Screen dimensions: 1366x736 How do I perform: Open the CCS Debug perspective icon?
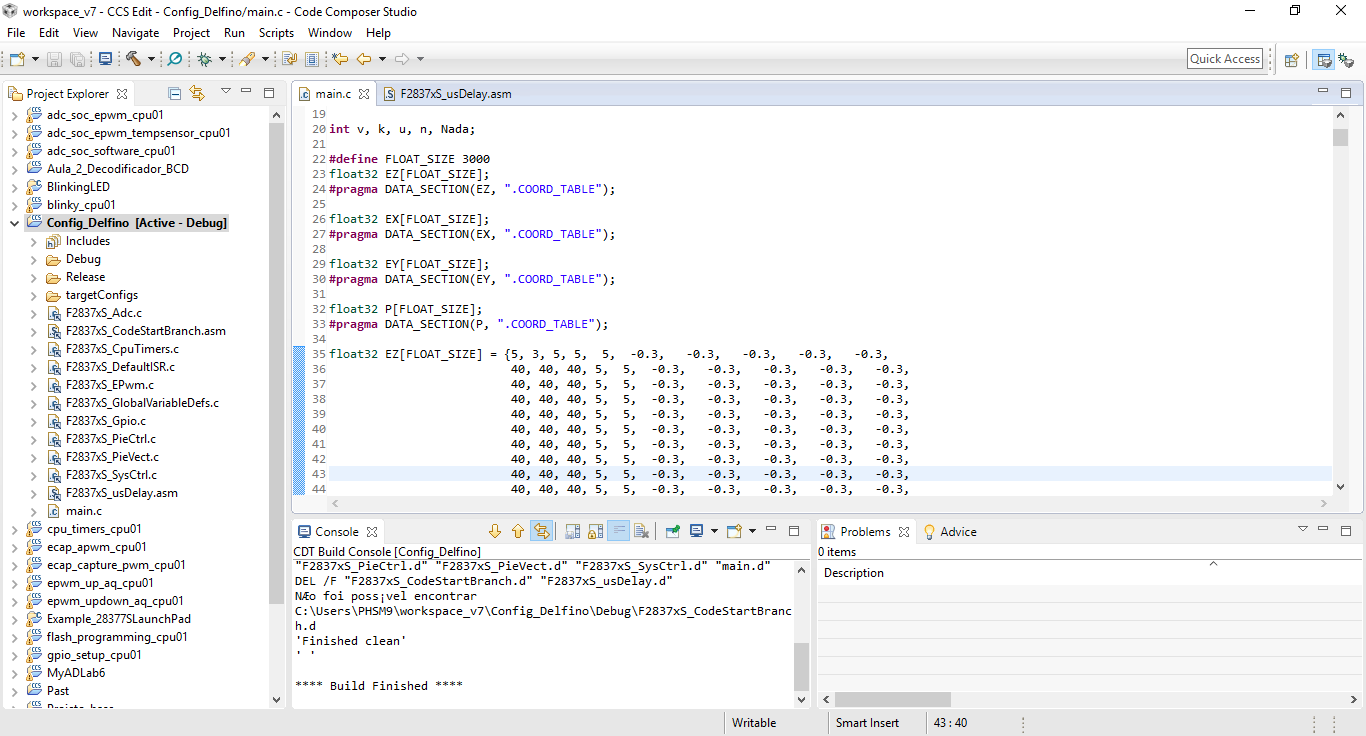coord(1346,60)
